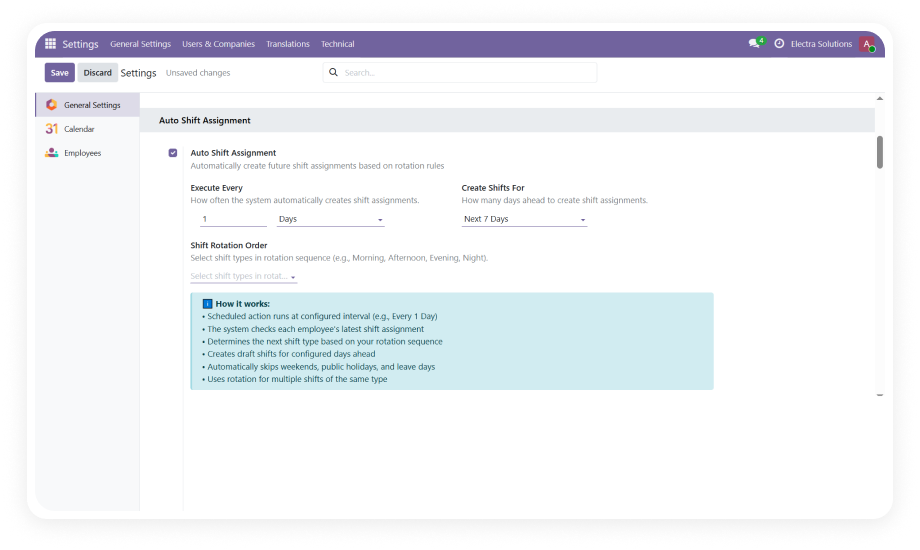920x550 pixels.
Task: Click the How it works info icon
Action: pyautogui.click(x=207, y=303)
